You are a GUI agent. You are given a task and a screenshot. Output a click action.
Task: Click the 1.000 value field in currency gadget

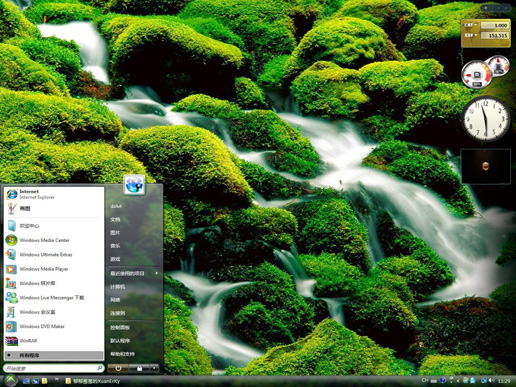[494, 25]
